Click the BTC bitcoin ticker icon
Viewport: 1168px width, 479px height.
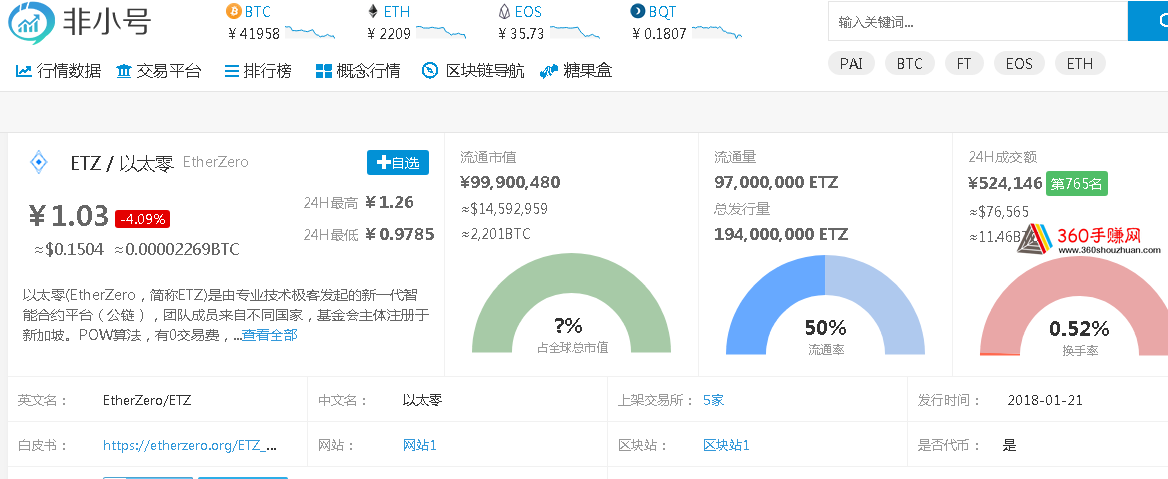tap(234, 11)
